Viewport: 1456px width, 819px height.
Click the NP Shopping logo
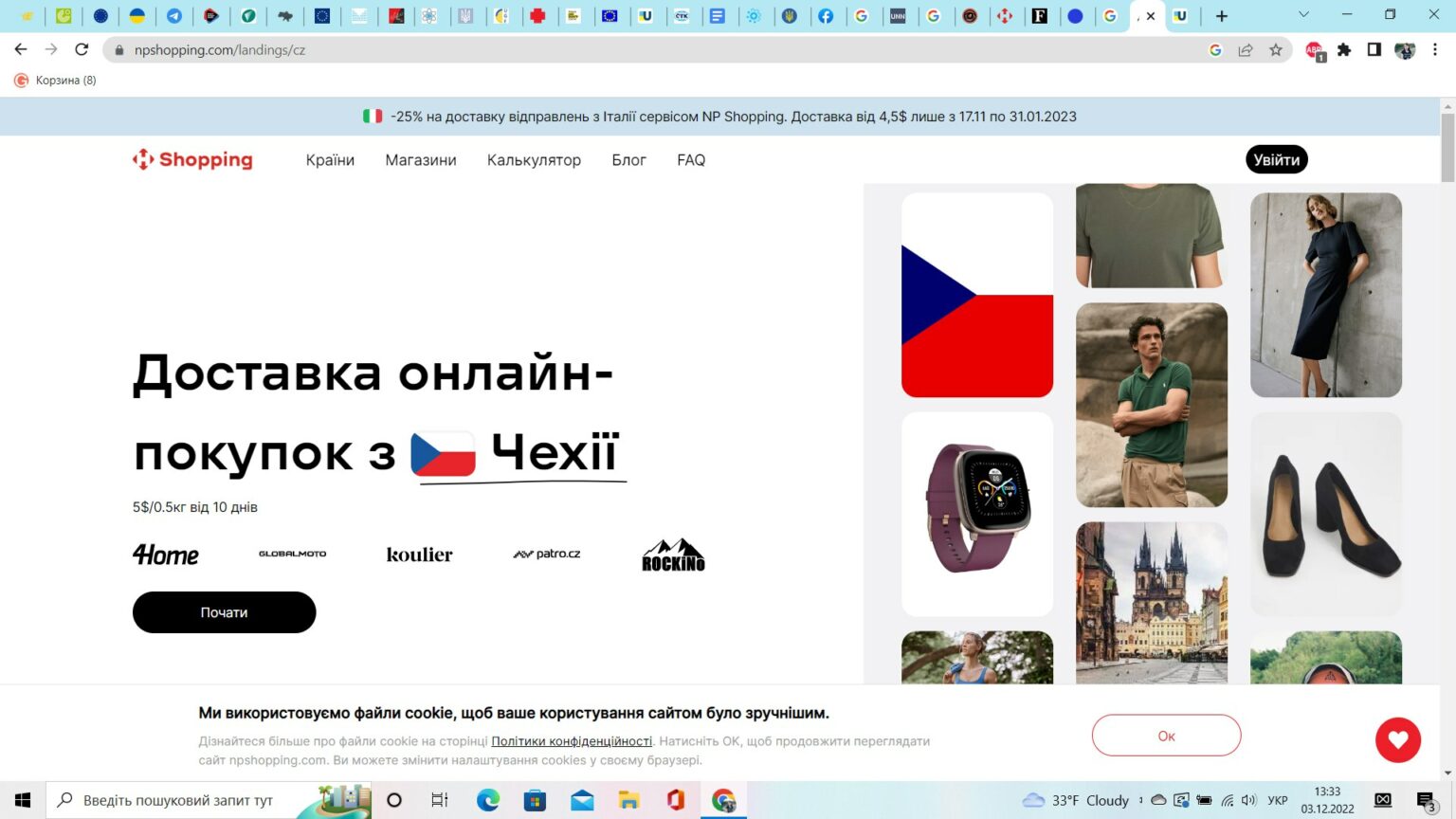point(192,159)
